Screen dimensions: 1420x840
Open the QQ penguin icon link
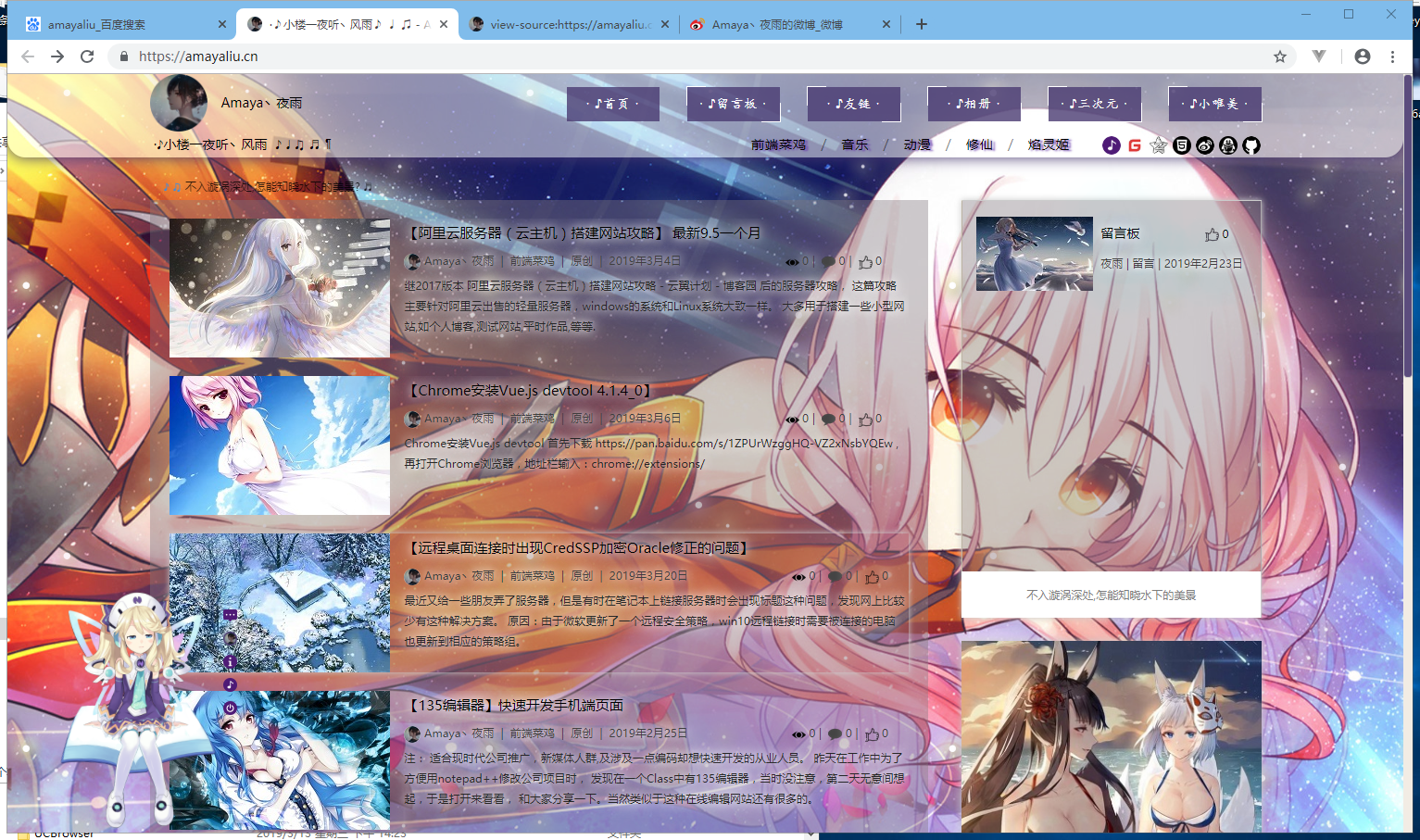tap(1228, 145)
